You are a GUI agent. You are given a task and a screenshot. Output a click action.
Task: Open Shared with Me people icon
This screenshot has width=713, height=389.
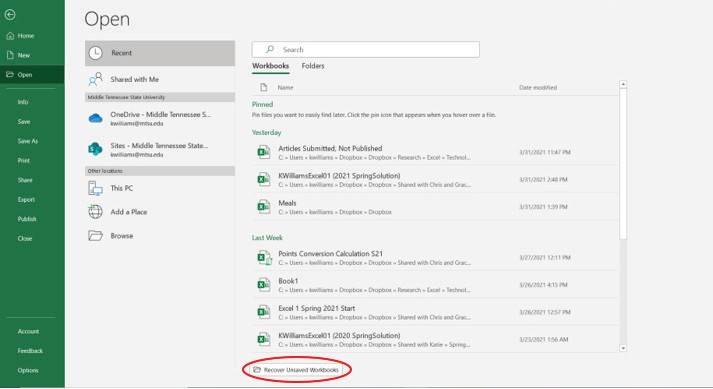coord(95,79)
